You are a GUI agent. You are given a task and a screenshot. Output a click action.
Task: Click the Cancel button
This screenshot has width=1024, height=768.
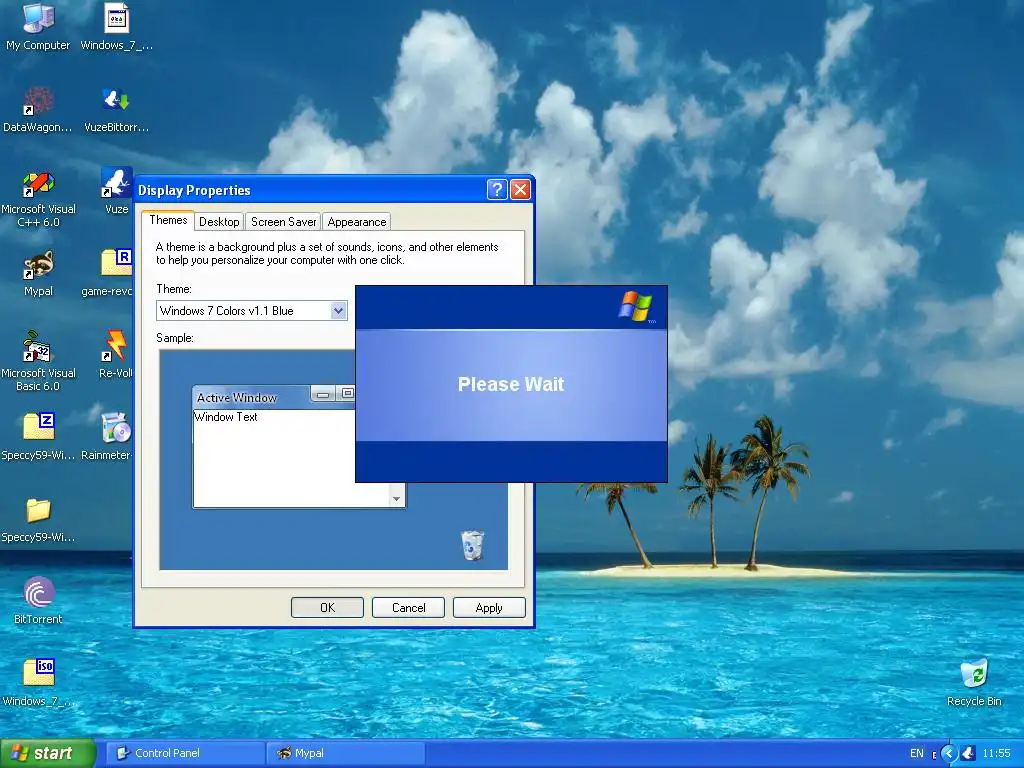(408, 607)
